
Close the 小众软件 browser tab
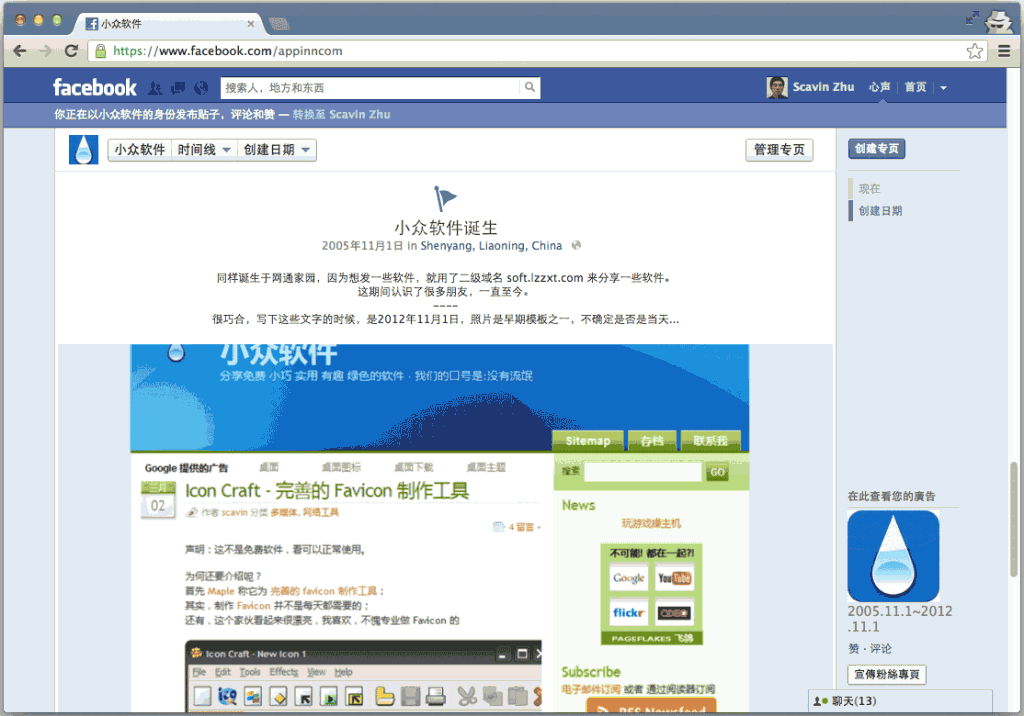(250, 24)
